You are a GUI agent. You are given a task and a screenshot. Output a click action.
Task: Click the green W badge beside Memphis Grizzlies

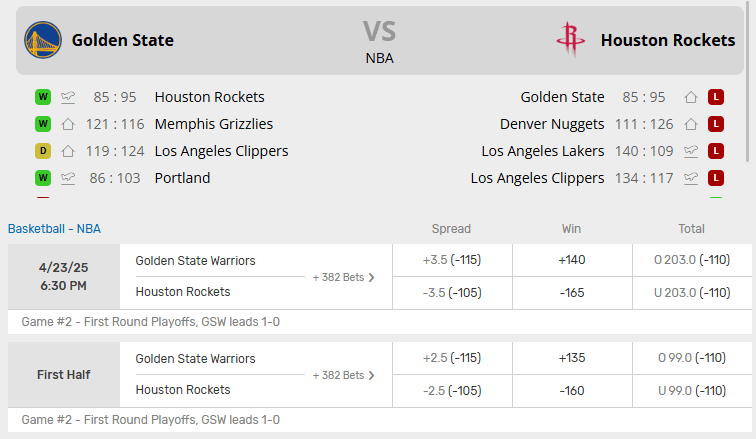coord(43,124)
